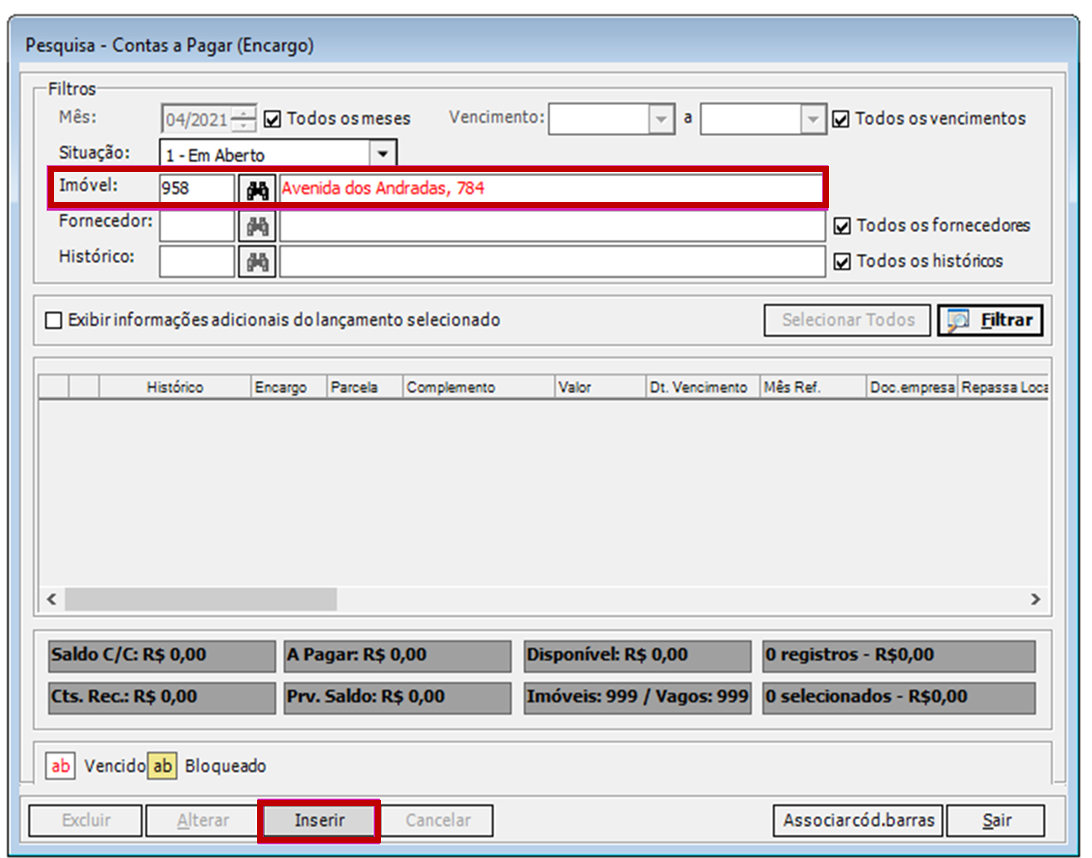Sort by the Valor column header
Image resolution: width=1092 pixels, height=858 pixels.
pos(600,387)
